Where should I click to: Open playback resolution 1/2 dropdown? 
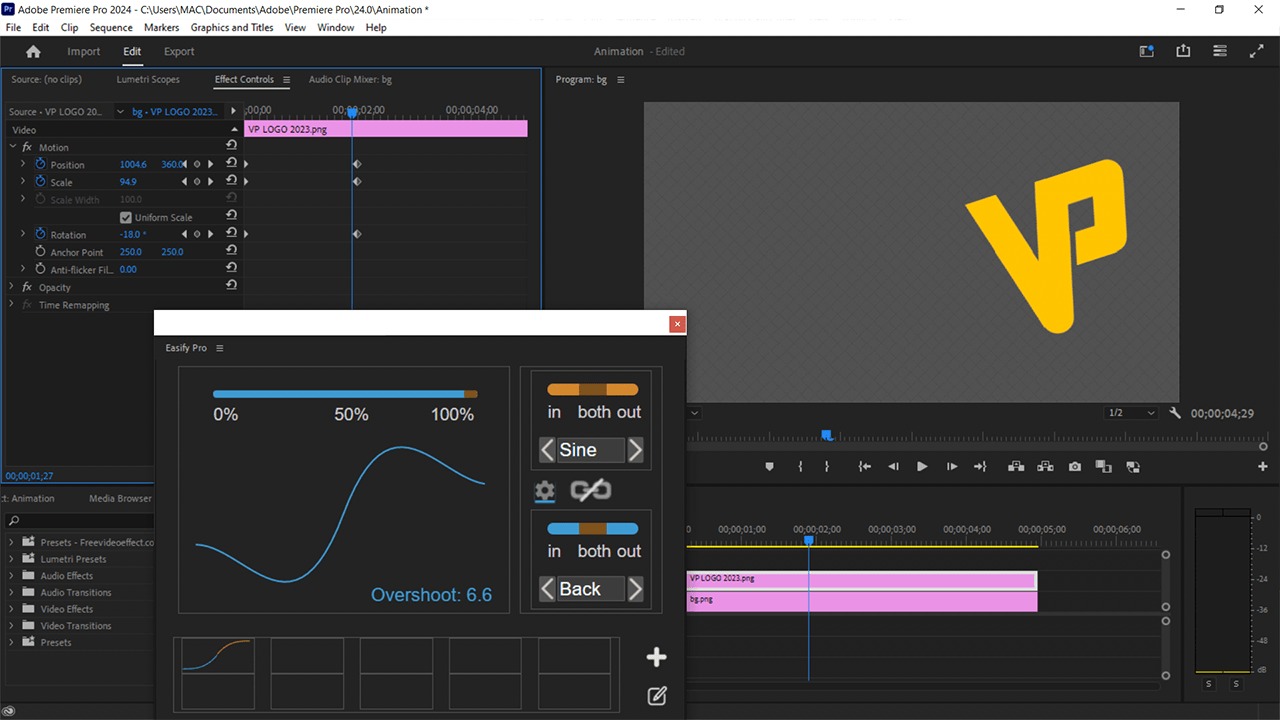tap(1131, 413)
